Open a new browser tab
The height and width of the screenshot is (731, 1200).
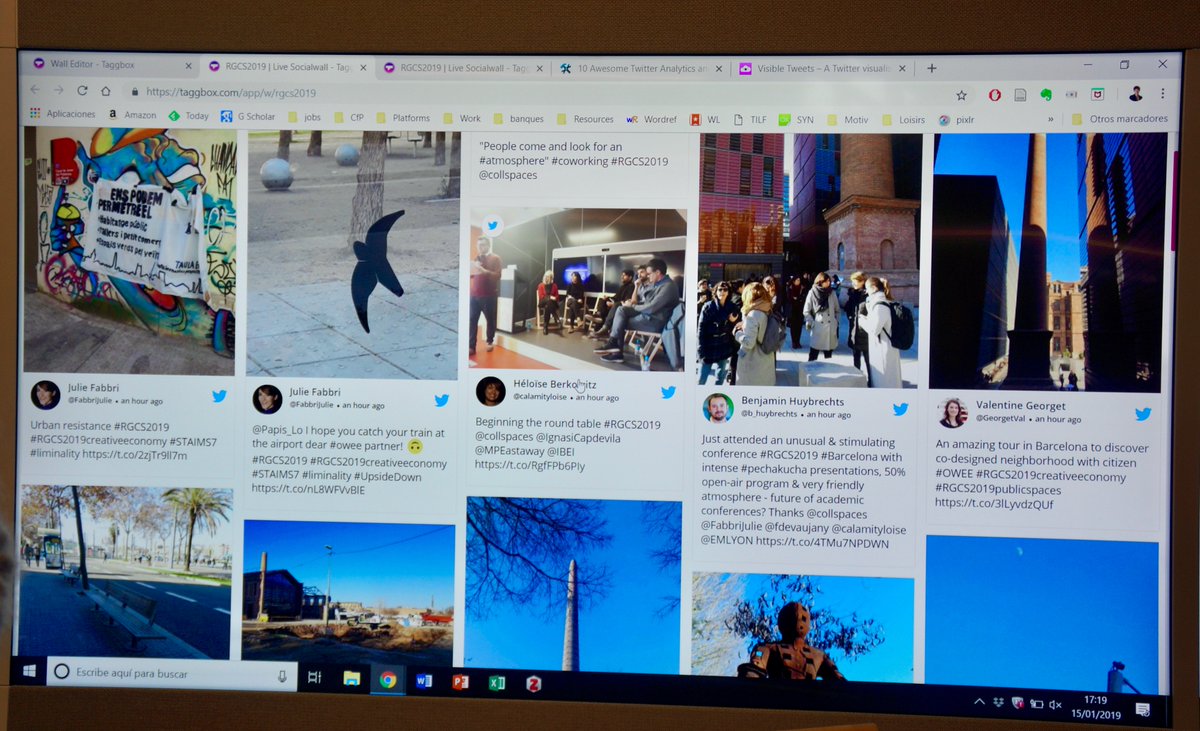click(931, 68)
